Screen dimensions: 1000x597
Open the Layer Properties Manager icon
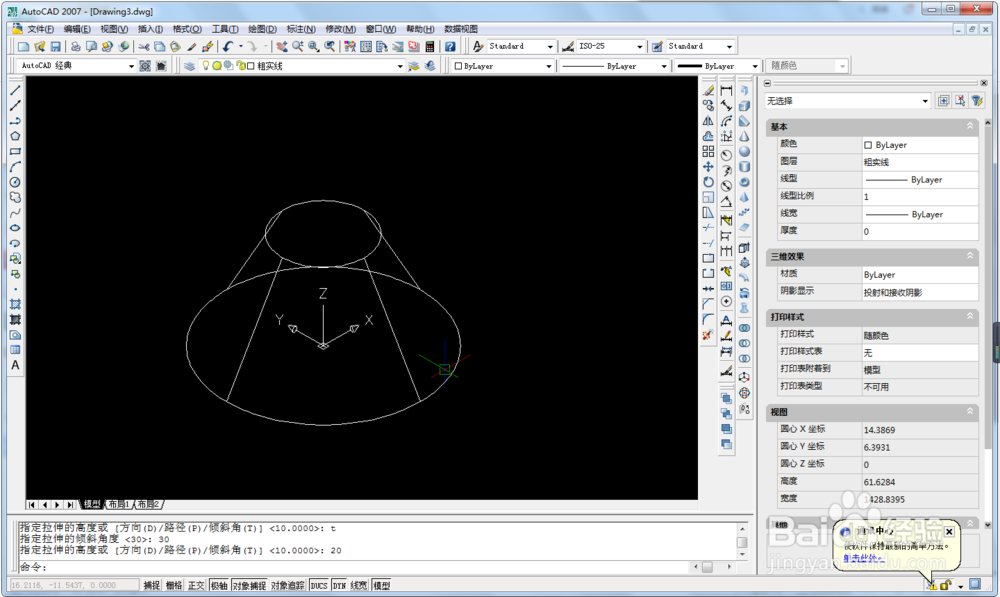point(189,66)
